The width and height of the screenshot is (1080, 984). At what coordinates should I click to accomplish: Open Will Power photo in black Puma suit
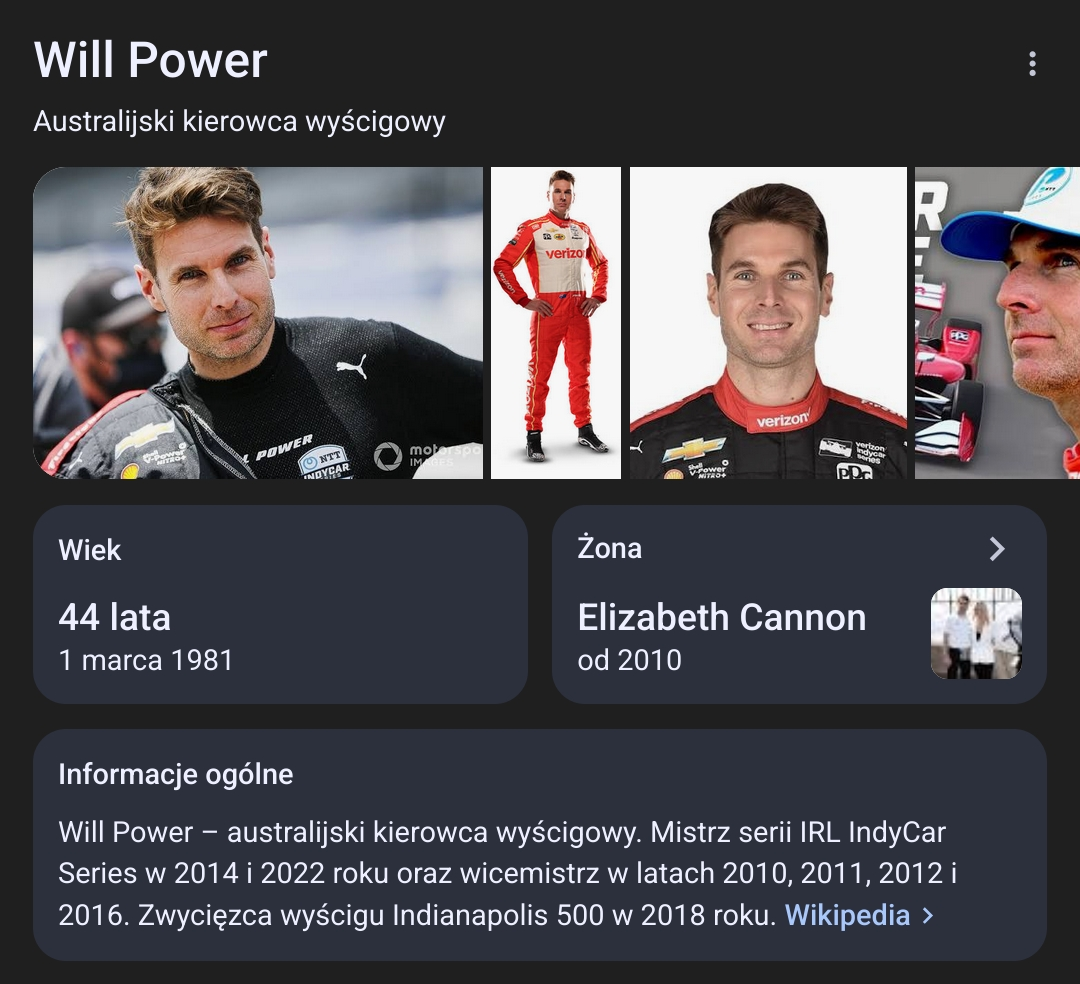click(258, 322)
